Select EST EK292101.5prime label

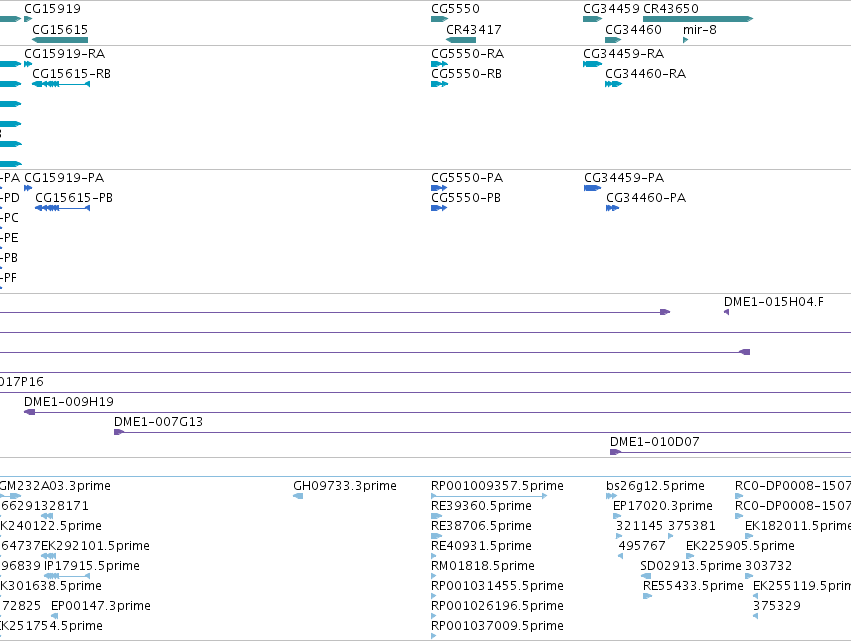coord(96,546)
